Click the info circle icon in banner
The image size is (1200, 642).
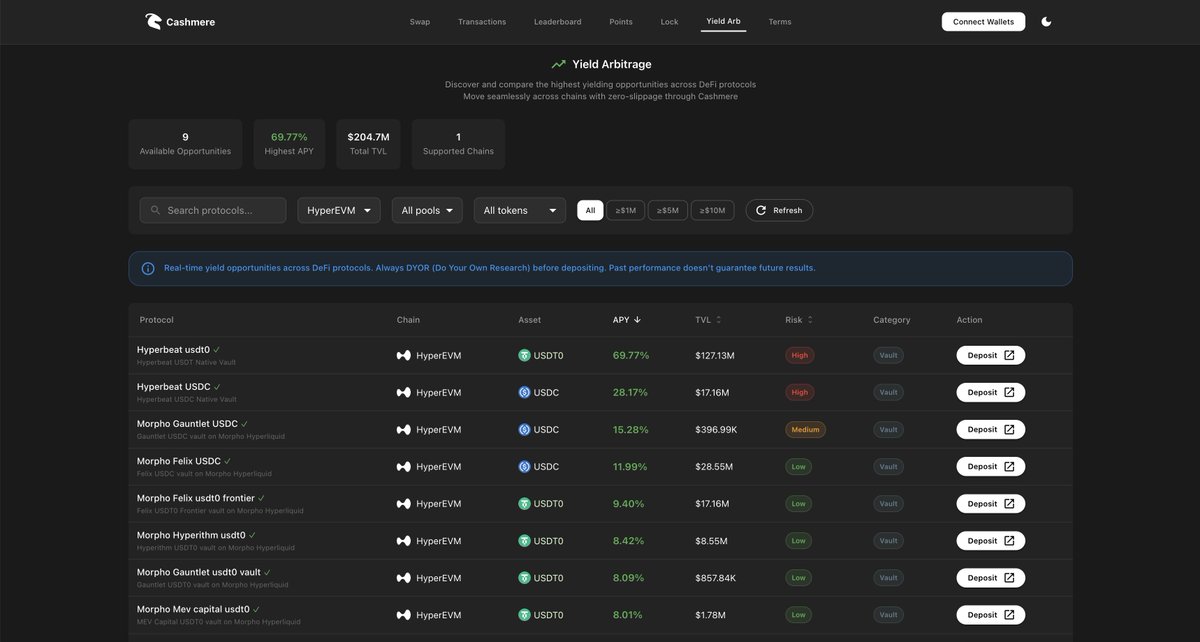[x=148, y=268]
